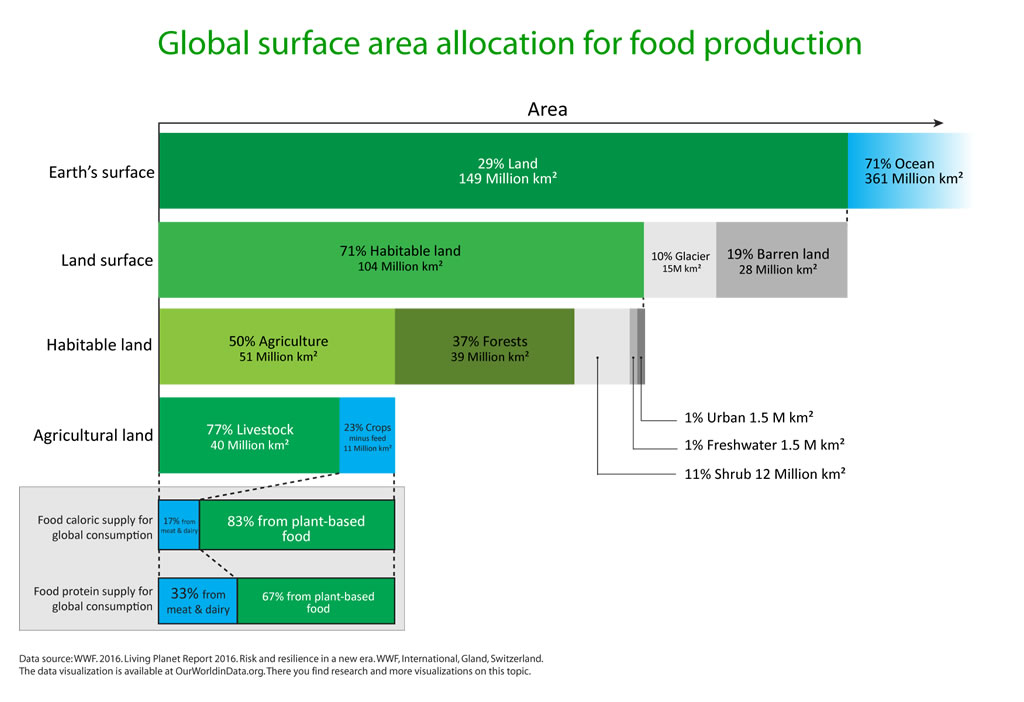Click the 'Agricultural land' row label
1024x702 pixels.
93,436
